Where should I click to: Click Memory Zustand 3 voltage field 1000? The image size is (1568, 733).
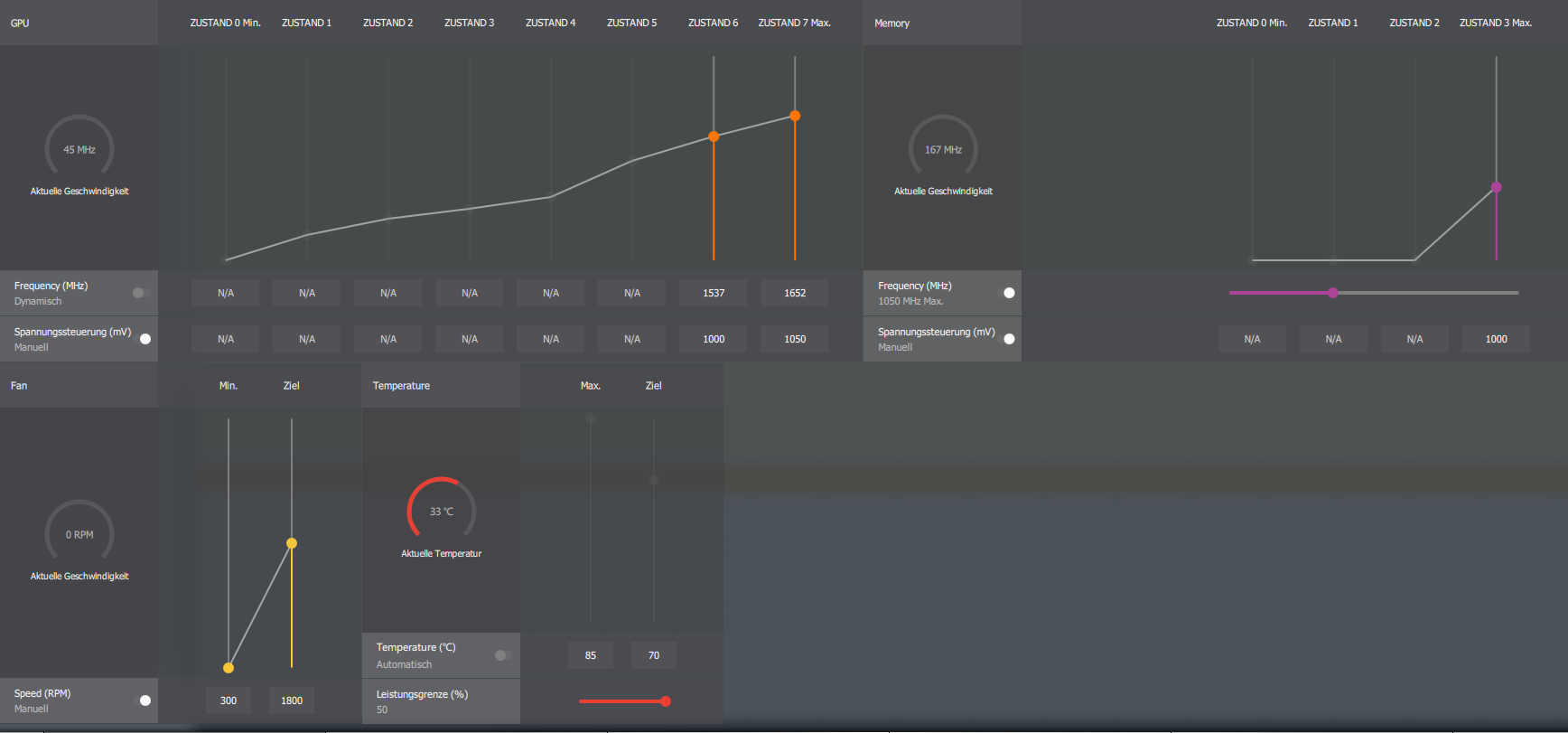coord(1497,339)
